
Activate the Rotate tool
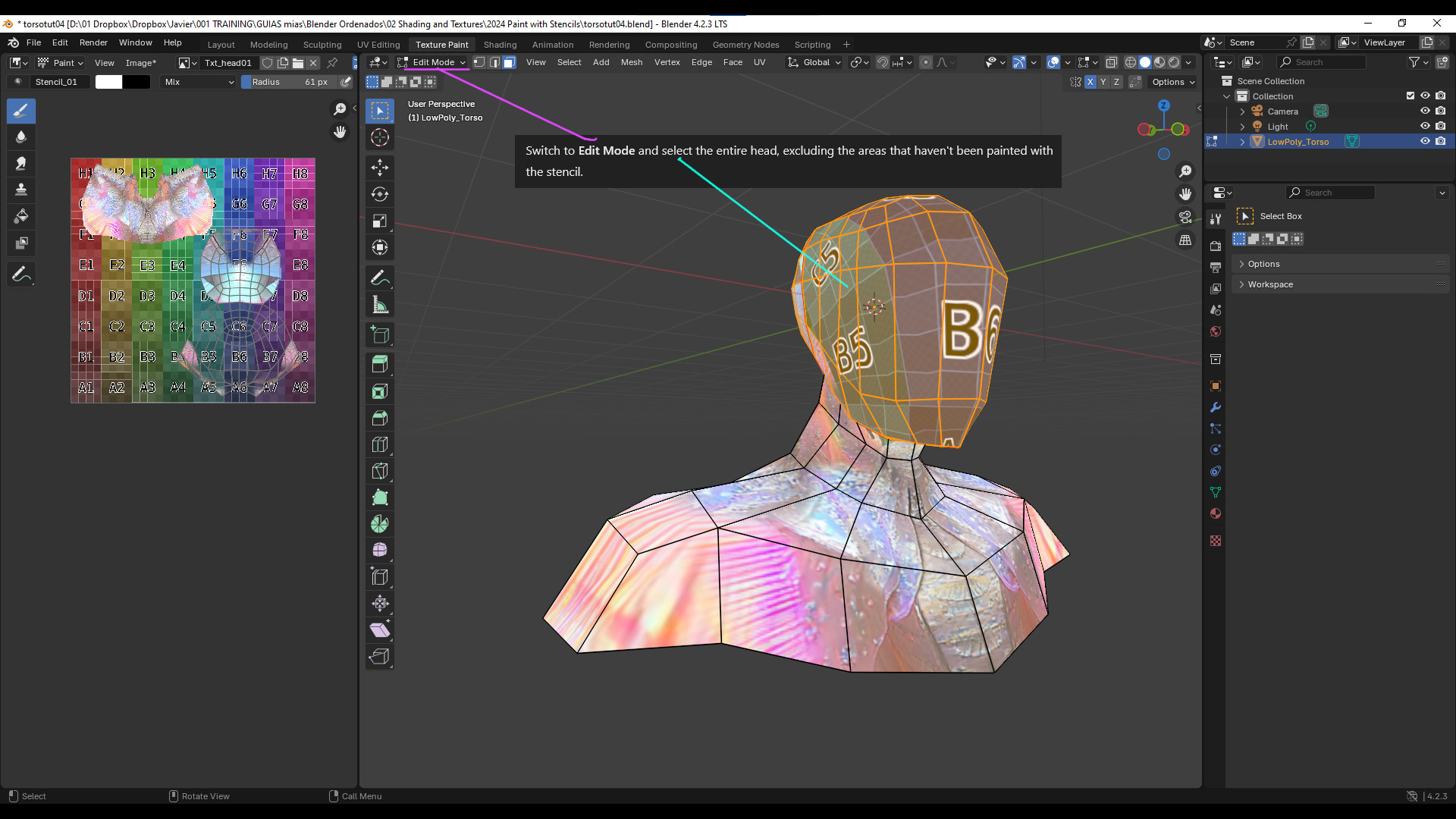(380, 194)
